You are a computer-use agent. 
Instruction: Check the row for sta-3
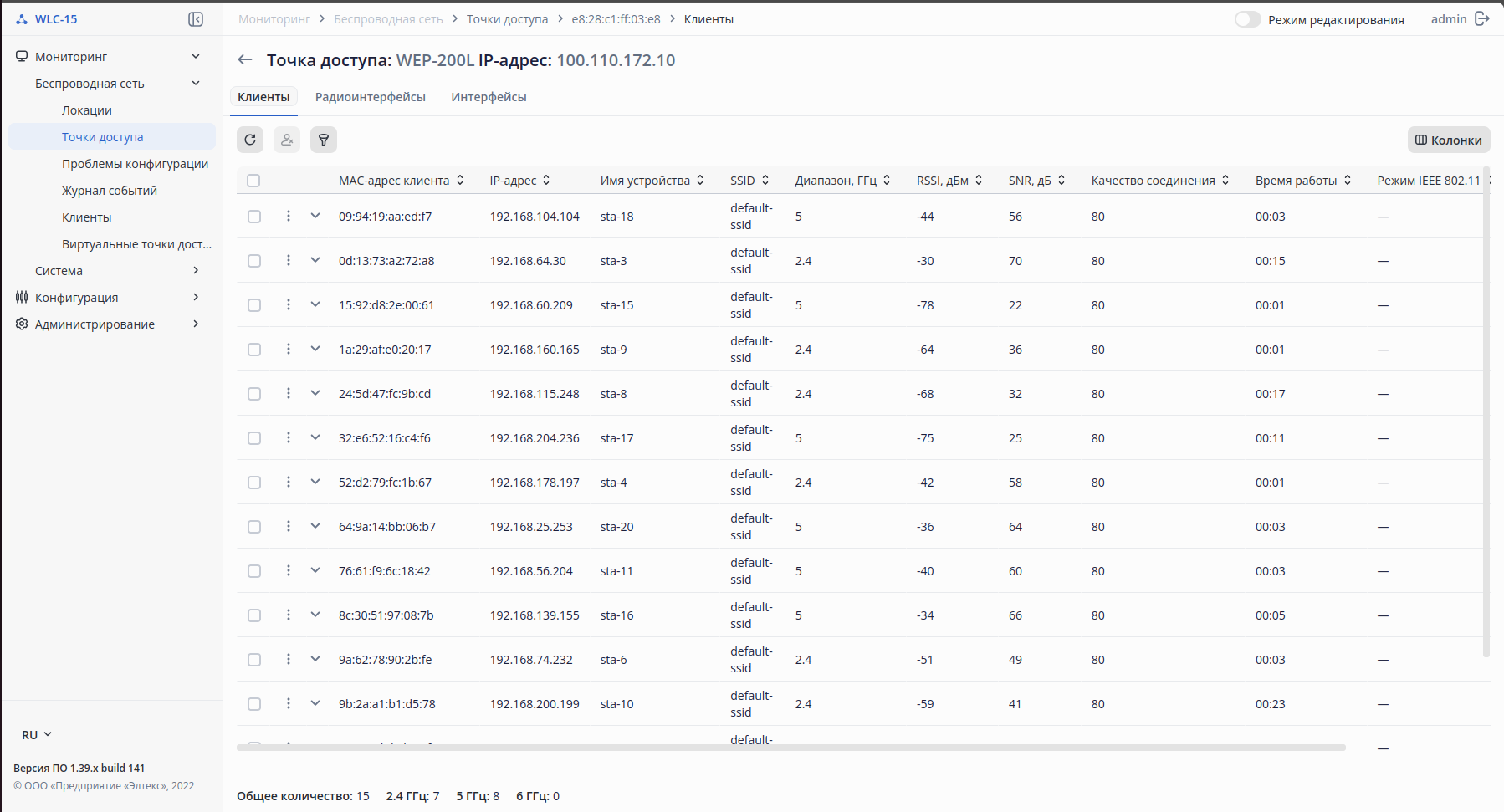[254, 261]
